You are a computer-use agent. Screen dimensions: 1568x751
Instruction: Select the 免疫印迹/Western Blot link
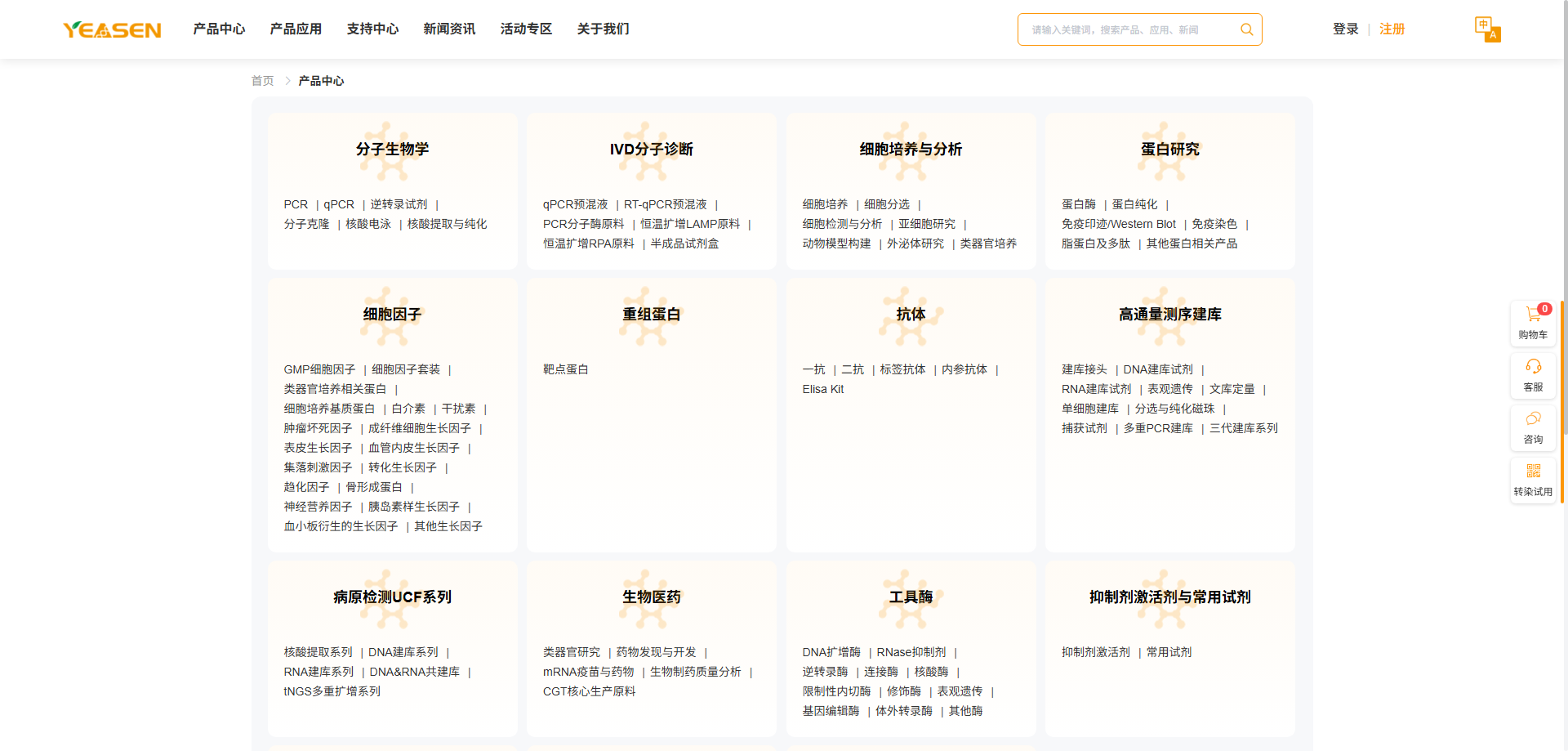[x=1119, y=224]
